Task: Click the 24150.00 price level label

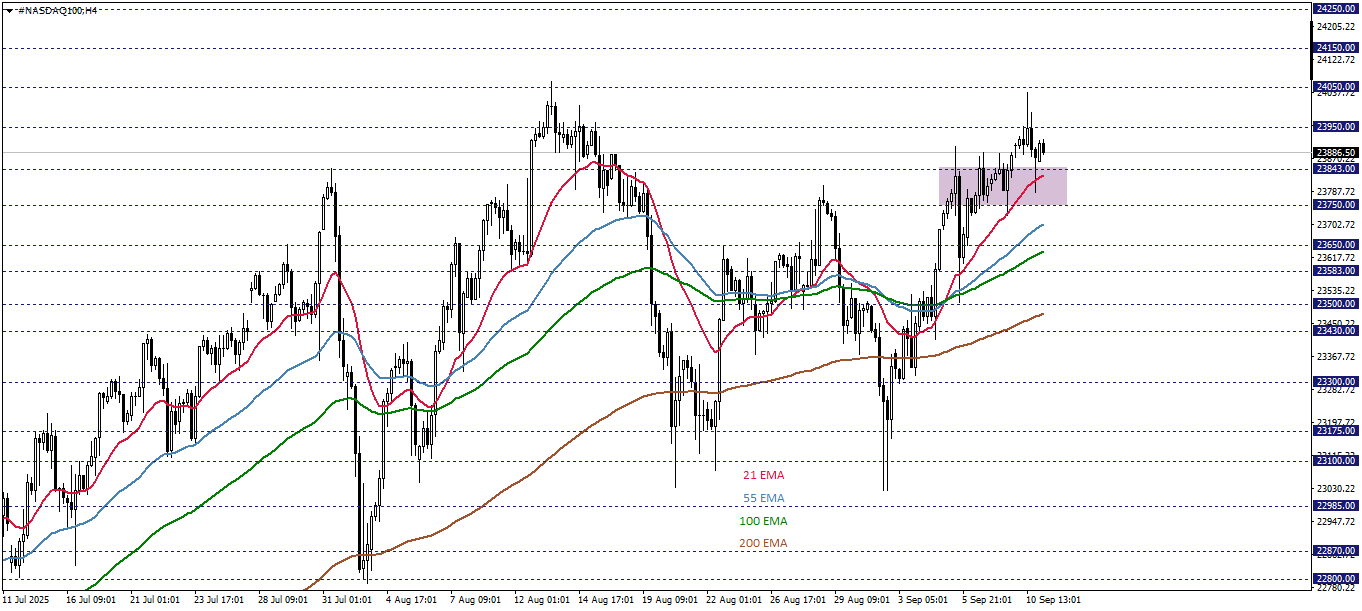Action: coord(1336,48)
